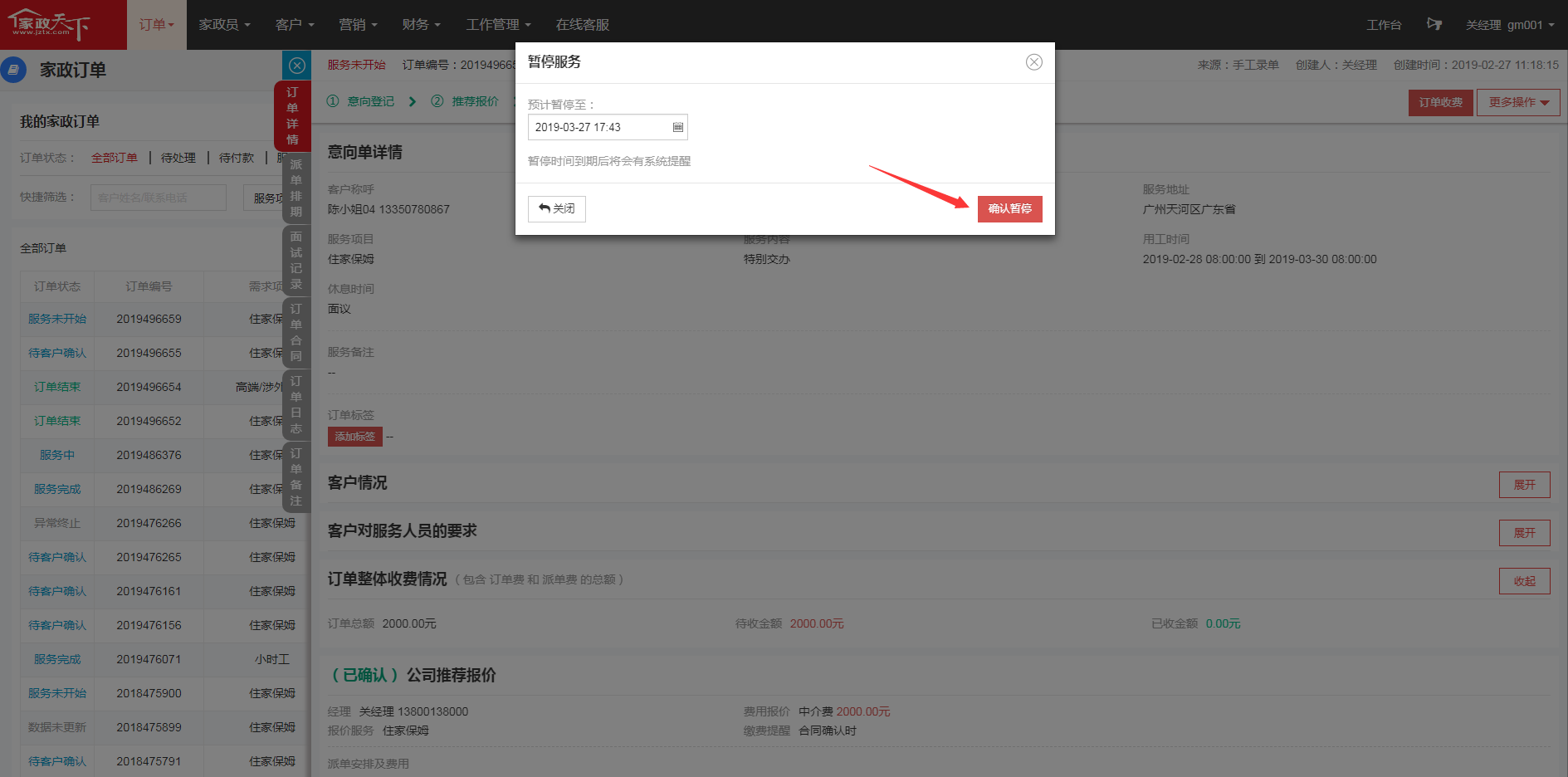Click step 推荐报价 in progress bar
This screenshot has height=777, width=1568.
click(x=465, y=101)
